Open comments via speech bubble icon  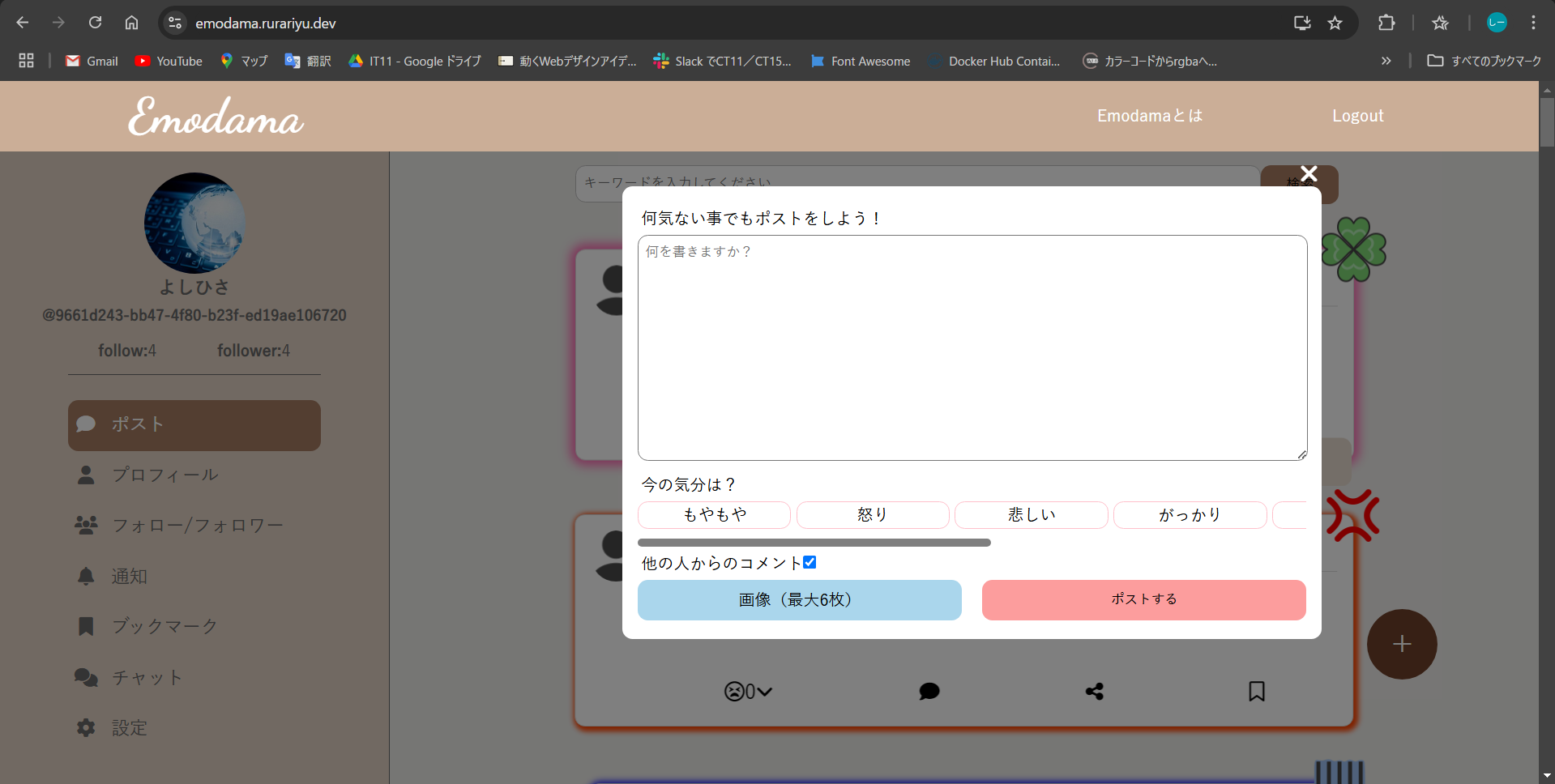click(929, 691)
